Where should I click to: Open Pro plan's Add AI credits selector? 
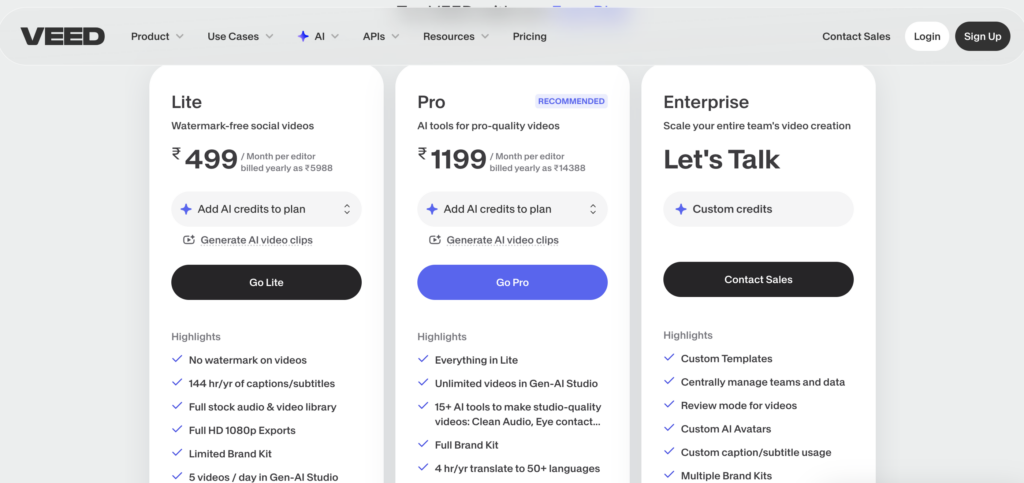pyautogui.click(x=512, y=209)
